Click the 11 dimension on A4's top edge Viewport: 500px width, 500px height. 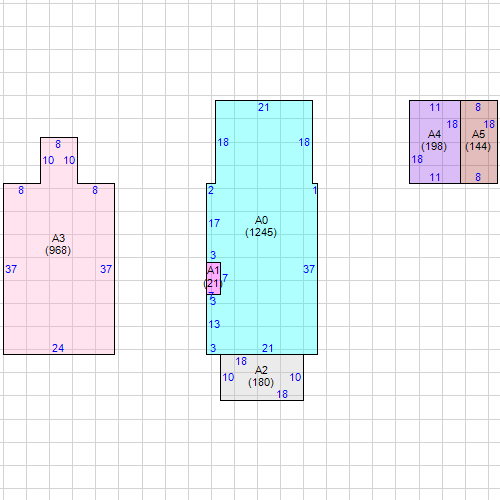coord(435,107)
